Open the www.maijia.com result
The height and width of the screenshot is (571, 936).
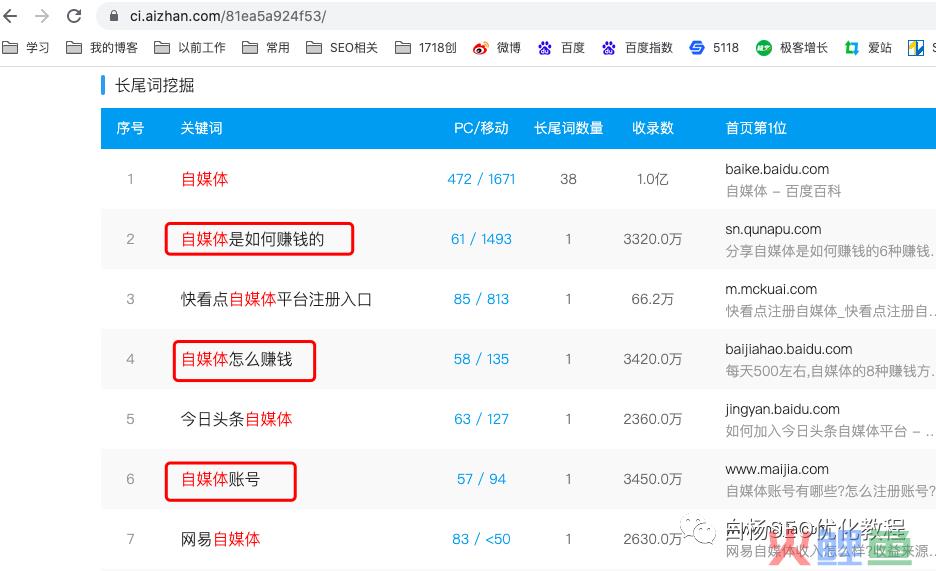pyautogui.click(x=777, y=469)
